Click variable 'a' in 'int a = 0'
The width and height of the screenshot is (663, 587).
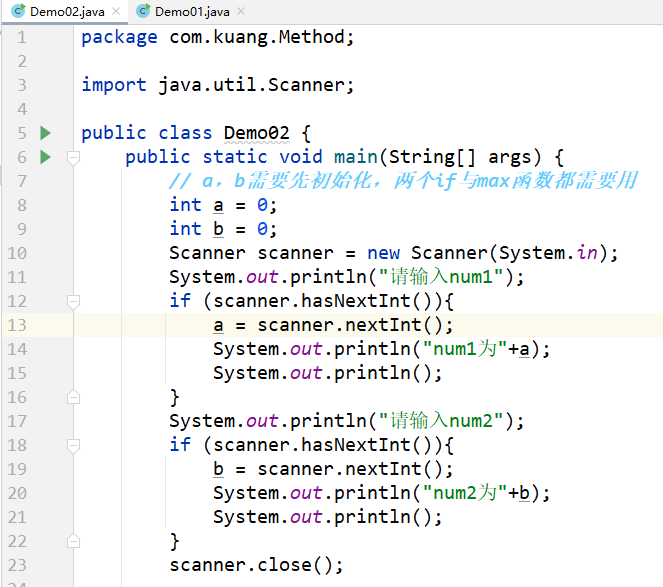tap(218, 206)
